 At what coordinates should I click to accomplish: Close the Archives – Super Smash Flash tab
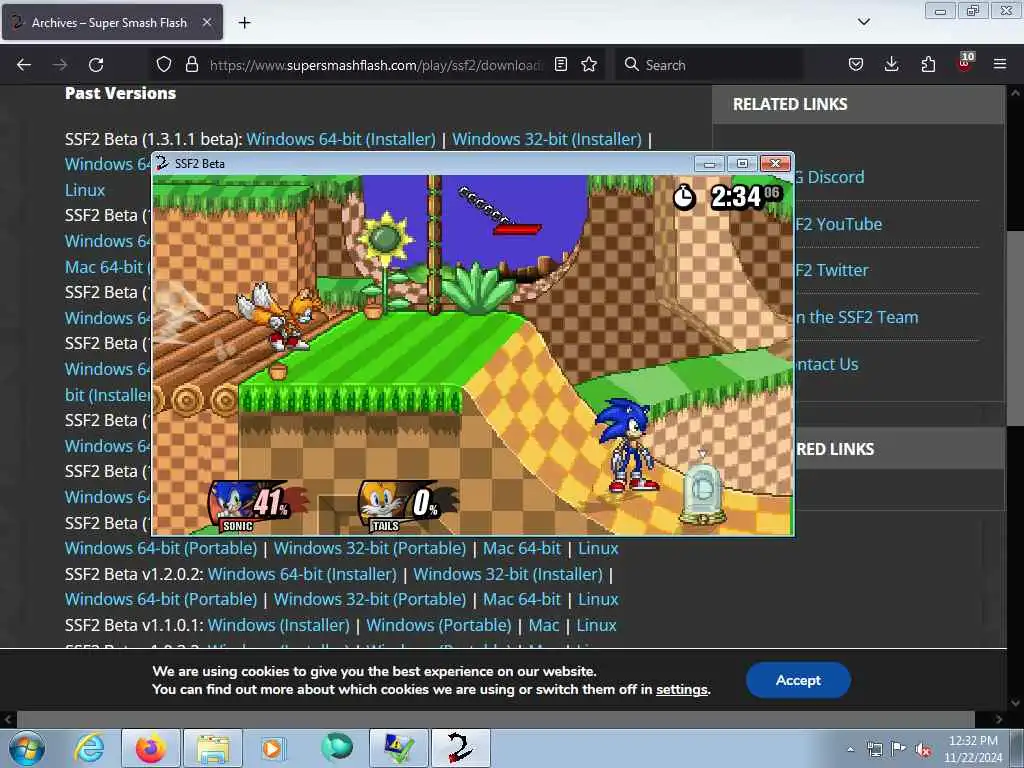tap(206, 22)
